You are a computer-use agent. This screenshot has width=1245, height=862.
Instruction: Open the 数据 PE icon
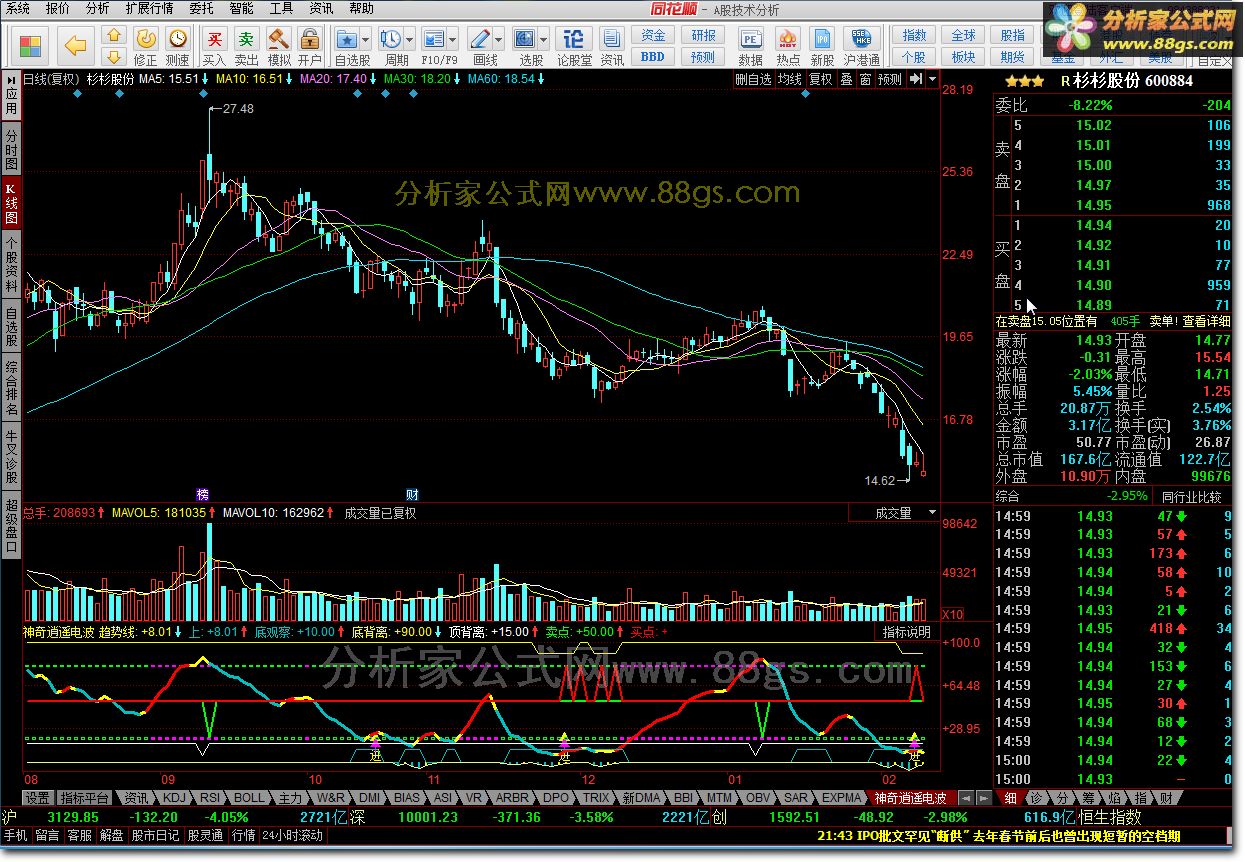point(750,39)
